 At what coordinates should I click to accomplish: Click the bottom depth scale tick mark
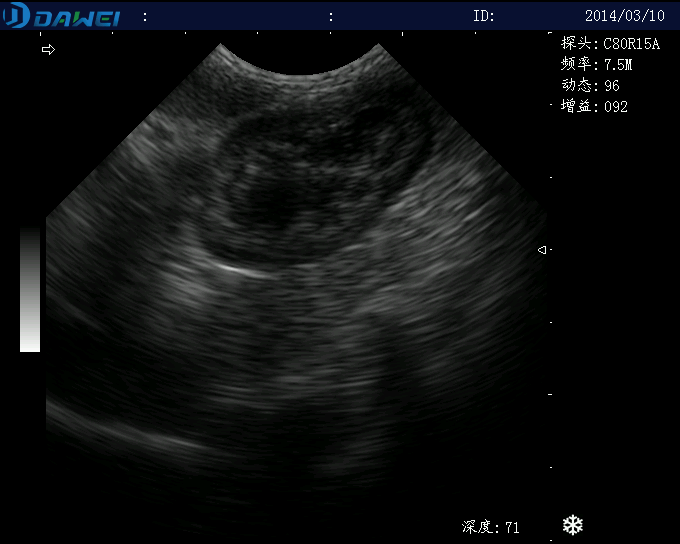click(x=551, y=541)
